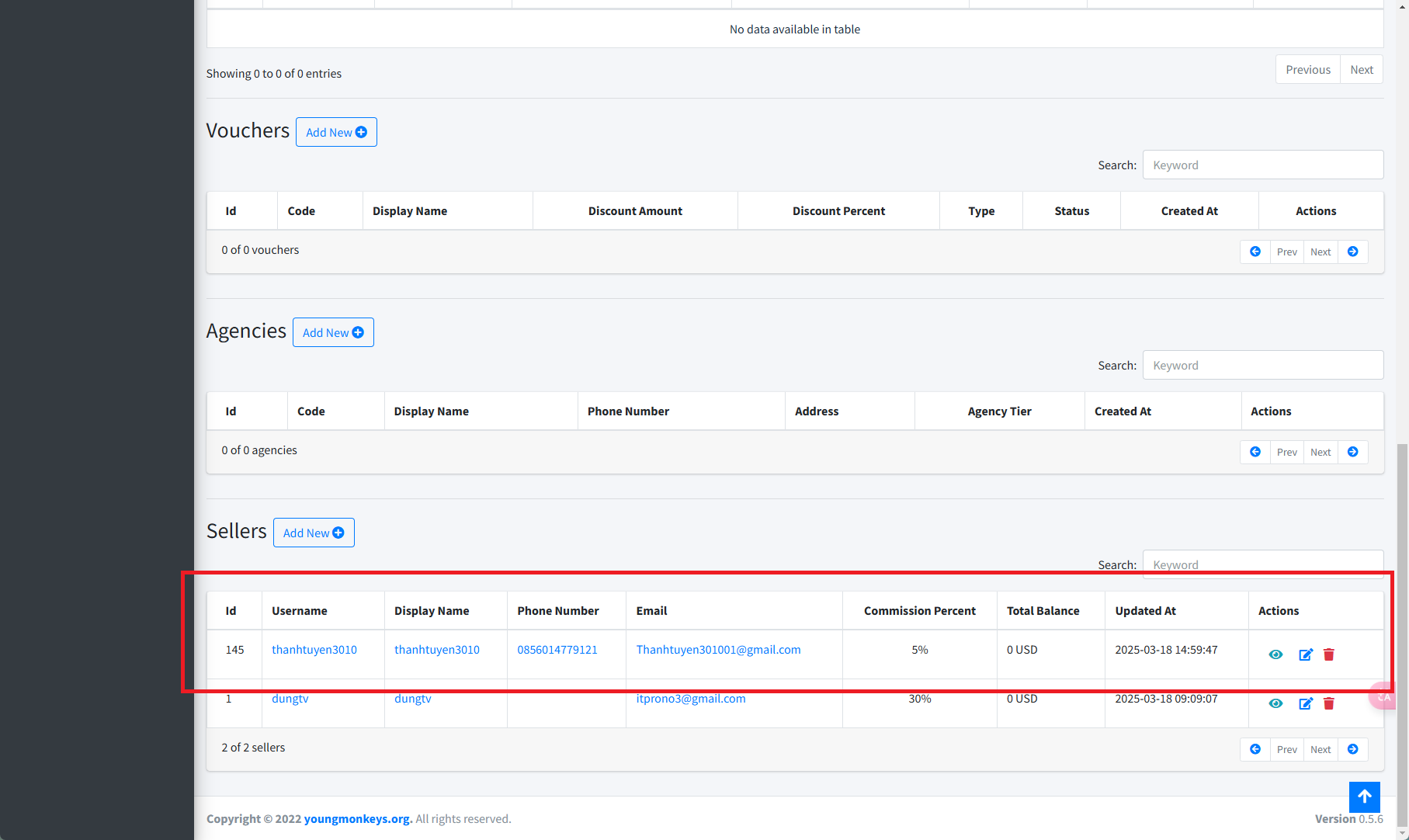Sort Sellers by Username column
Image resolution: width=1409 pixels, height=840 pixels.
coord(323,611)
